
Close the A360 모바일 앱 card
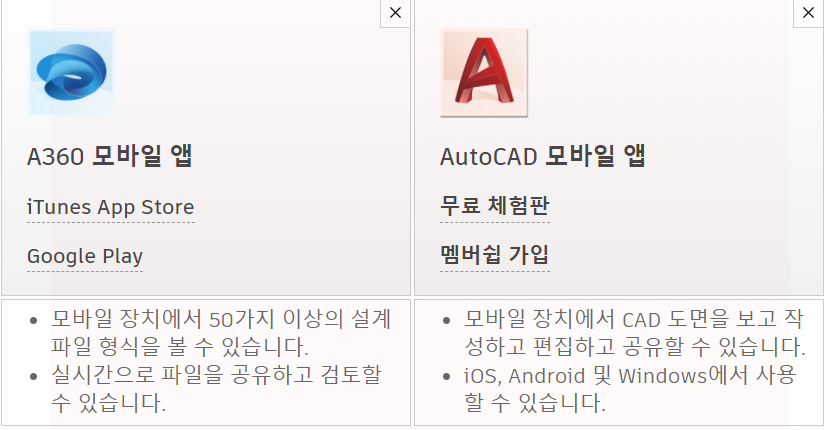click(395, 13)
